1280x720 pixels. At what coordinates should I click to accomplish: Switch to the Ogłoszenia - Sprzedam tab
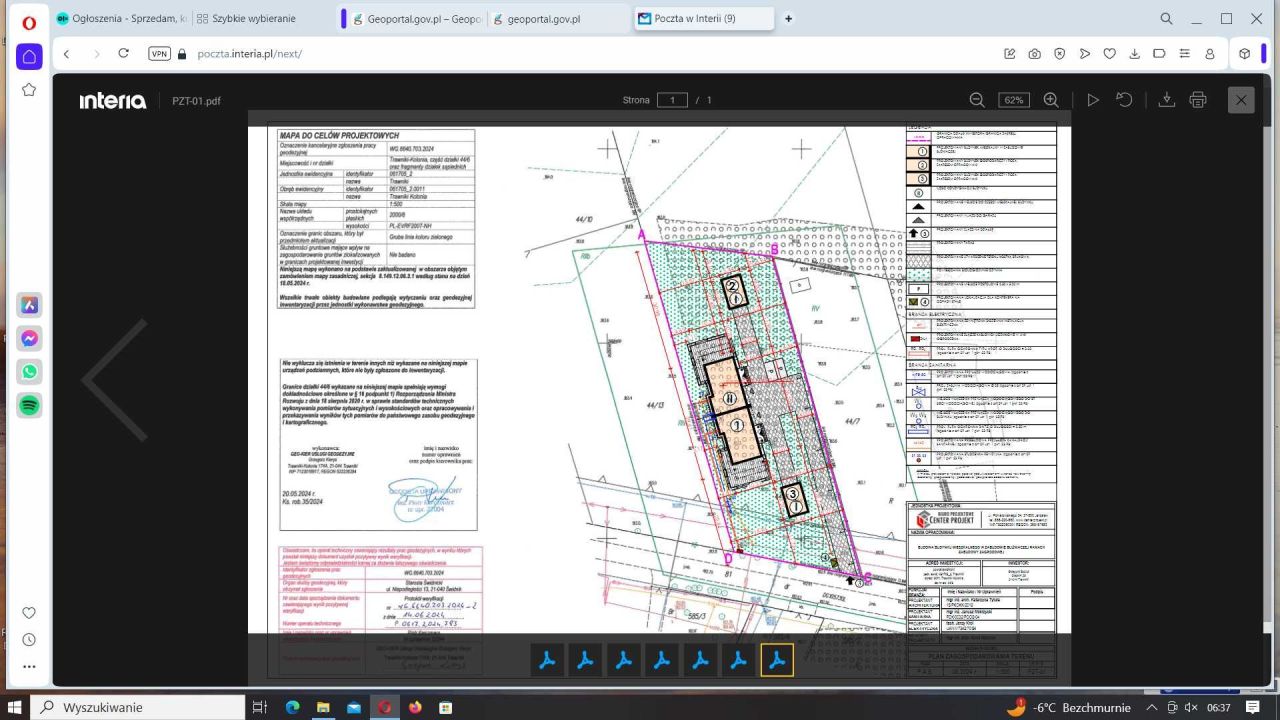coord(120,19)
